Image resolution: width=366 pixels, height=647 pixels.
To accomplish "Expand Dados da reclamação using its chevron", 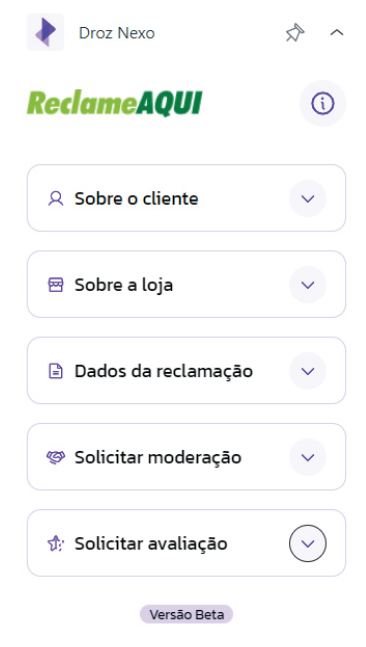I will tap(308, 371).
